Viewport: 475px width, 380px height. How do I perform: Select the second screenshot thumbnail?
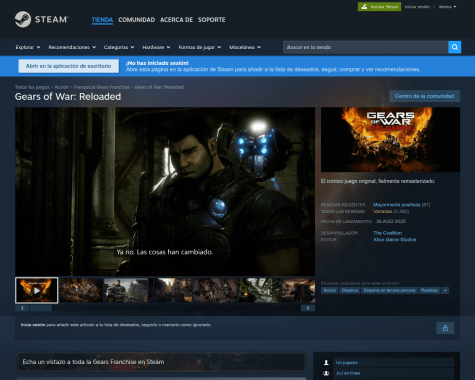pos(81,290)
